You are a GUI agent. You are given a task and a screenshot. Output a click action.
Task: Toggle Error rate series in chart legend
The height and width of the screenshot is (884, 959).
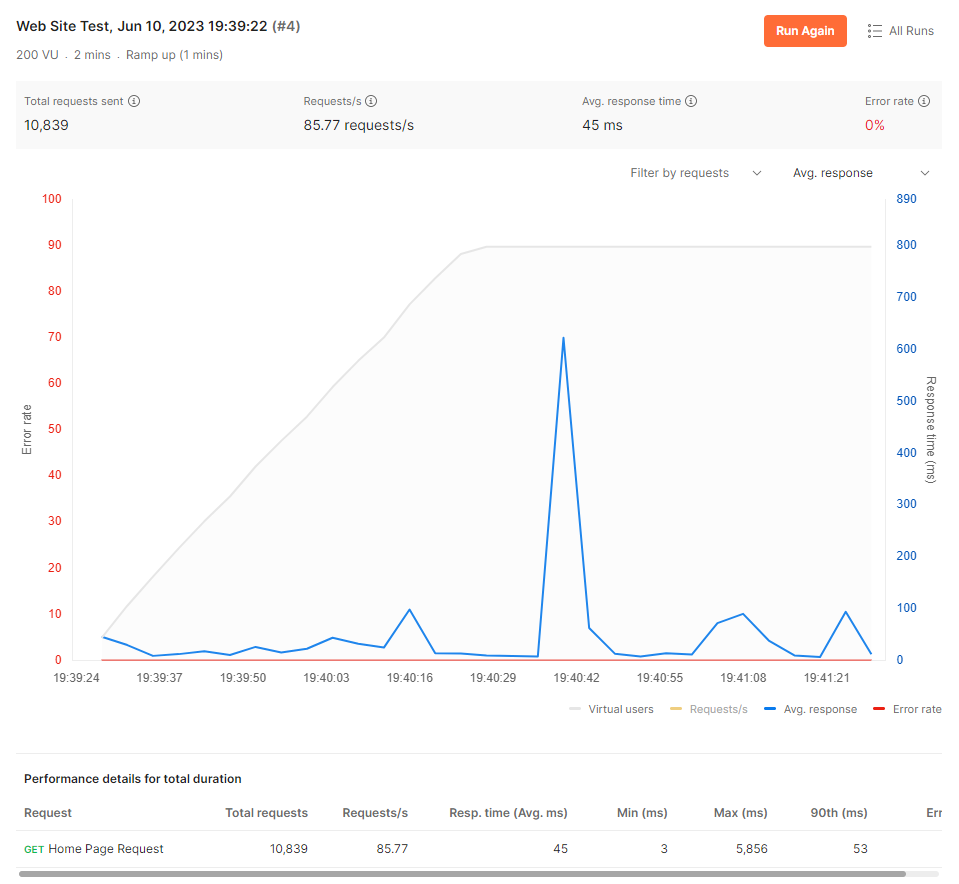click(916, 709)
